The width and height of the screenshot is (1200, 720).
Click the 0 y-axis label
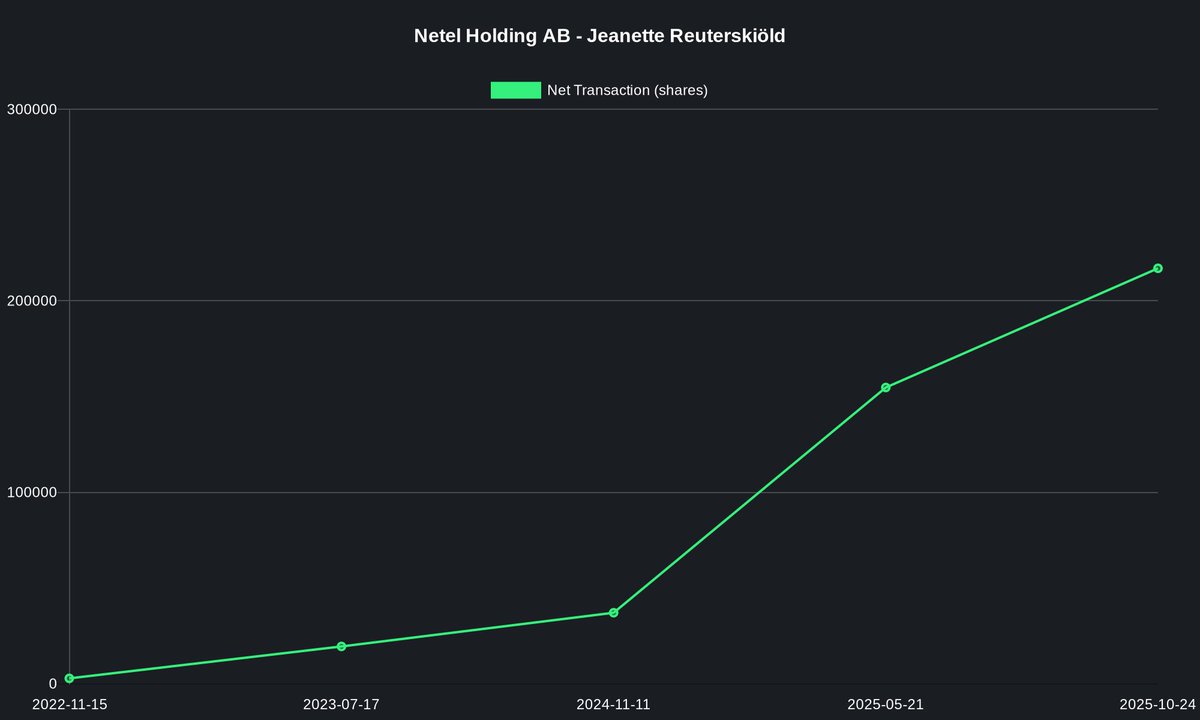54,684
